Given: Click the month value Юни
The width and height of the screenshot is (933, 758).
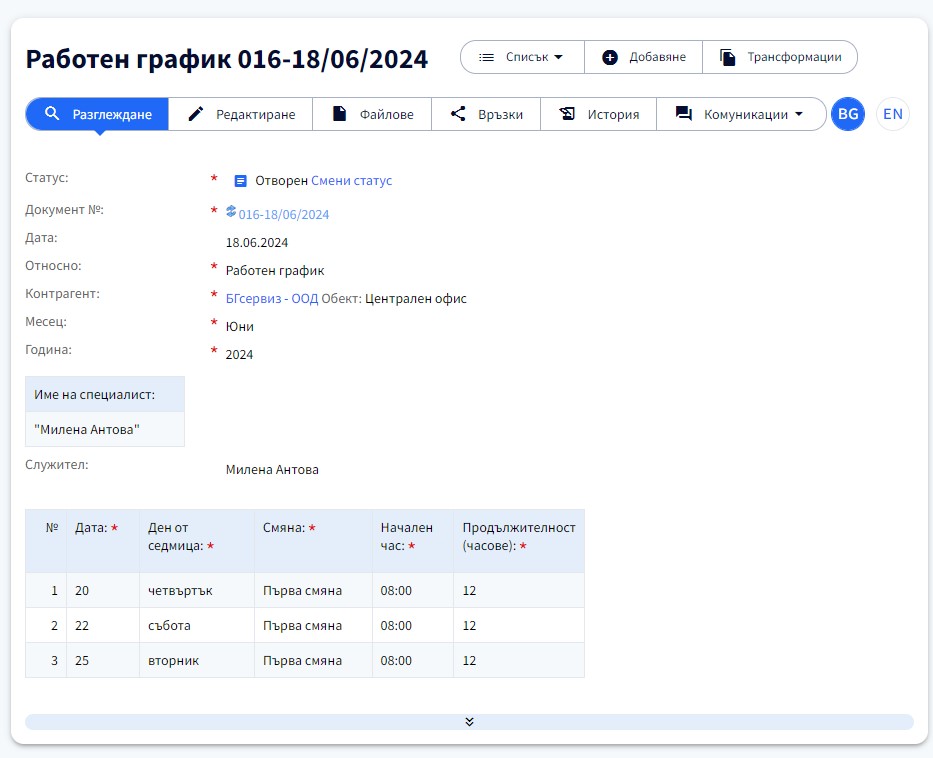Looking at the screenshot, I should (239, 327).
